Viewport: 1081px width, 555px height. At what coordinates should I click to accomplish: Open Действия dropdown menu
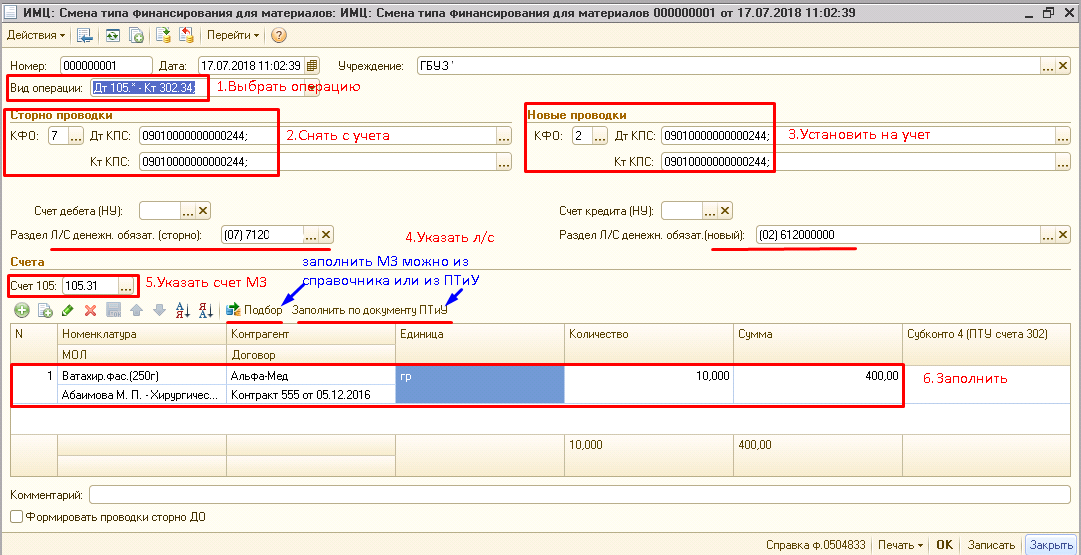[36, 35]
